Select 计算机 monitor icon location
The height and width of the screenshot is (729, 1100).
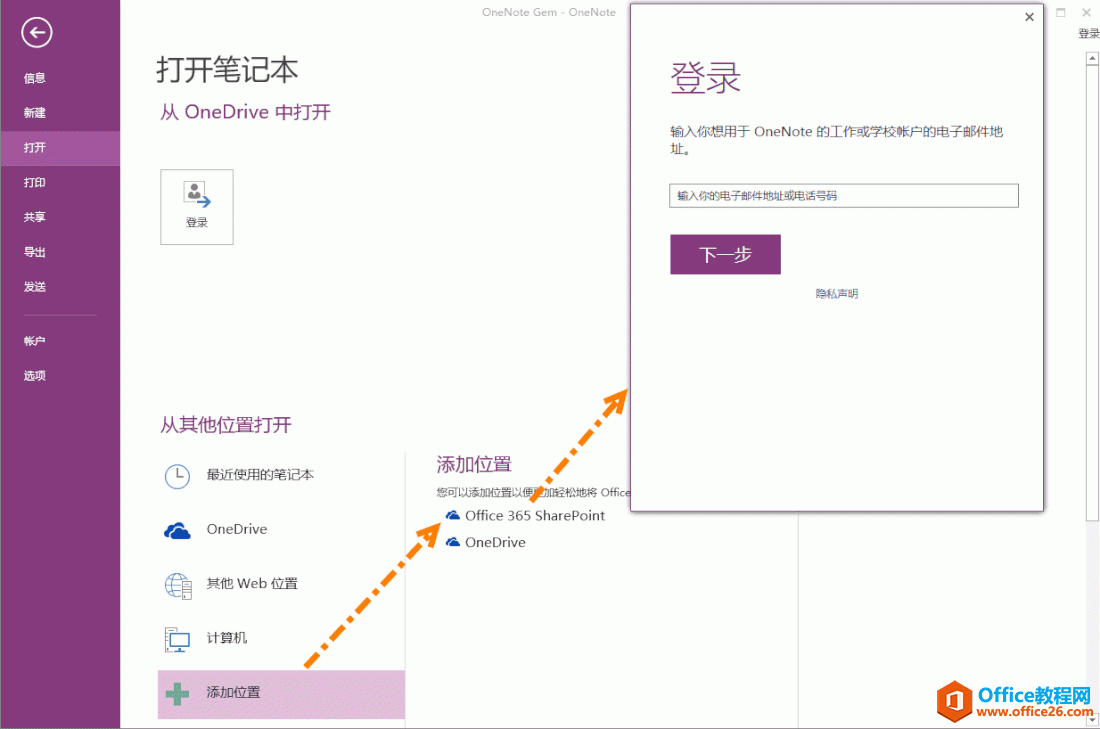tap(178, 638)
